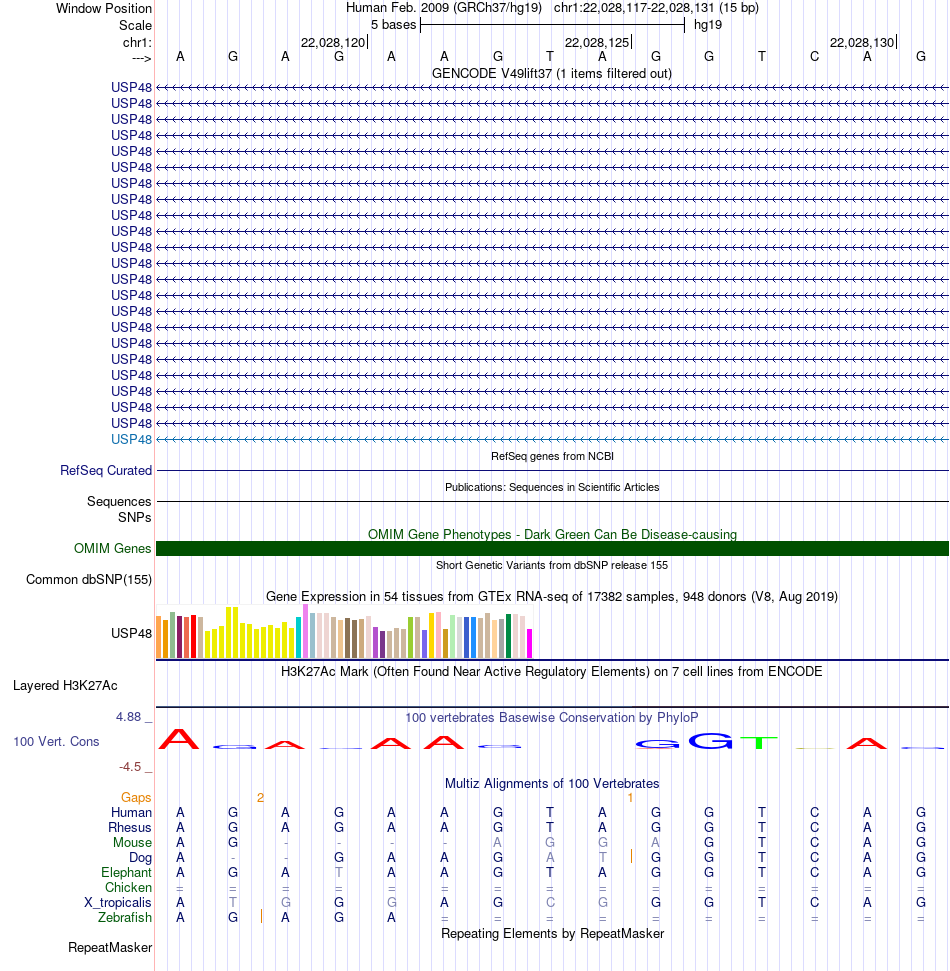Open the RefSeq genes from NCBI title
Screen dimensions: 950x971
[x=552, y=456]
